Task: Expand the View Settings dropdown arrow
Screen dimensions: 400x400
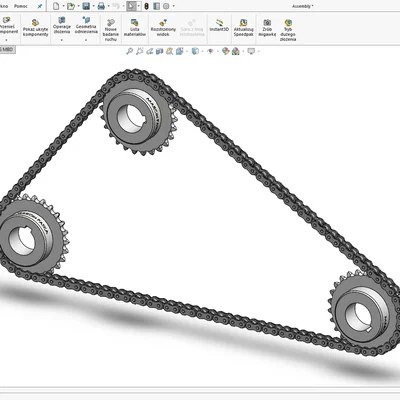Action: [259, 51]
